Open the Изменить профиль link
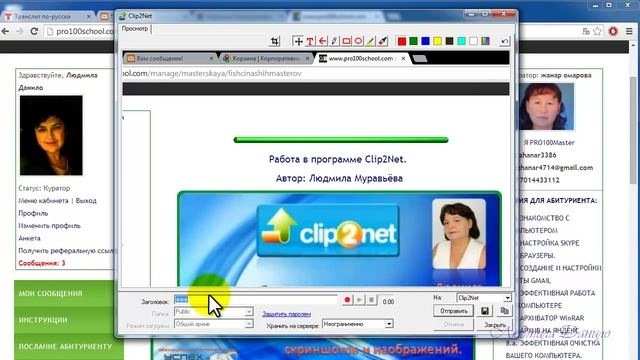This screenshot has width=640, height=360. pos(49,226)
